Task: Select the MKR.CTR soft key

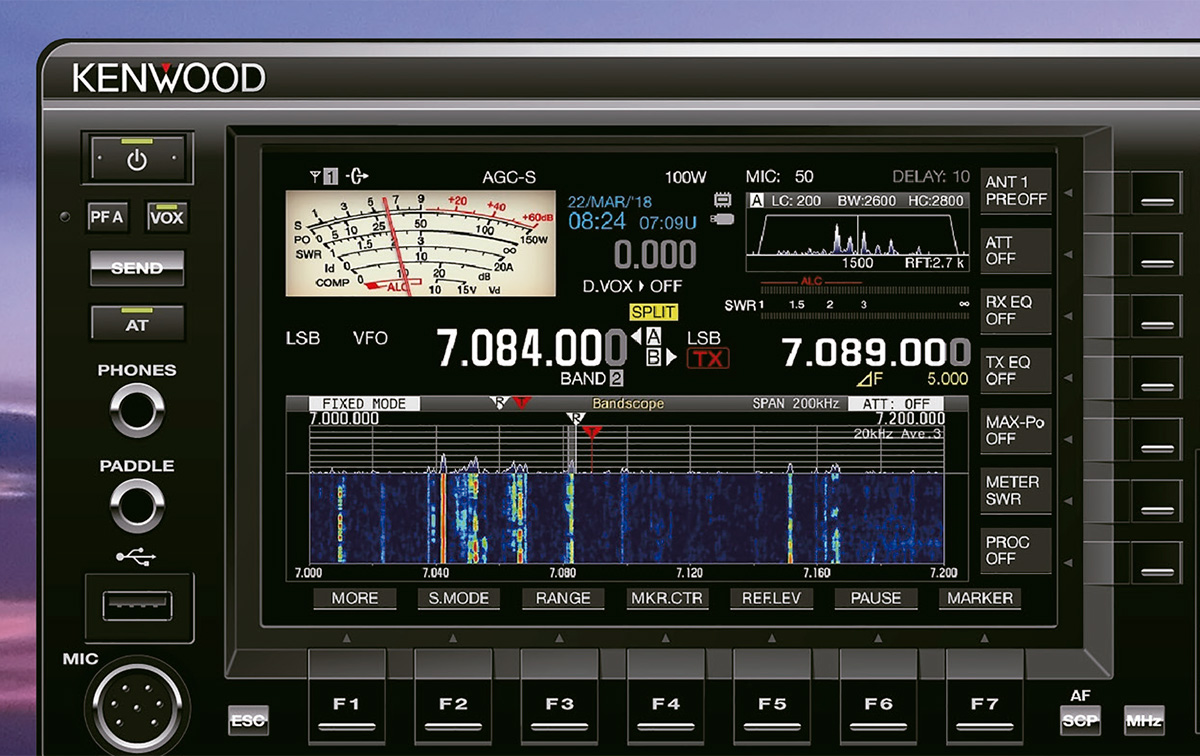Action: pyautogui.click(x=667, y=598)
